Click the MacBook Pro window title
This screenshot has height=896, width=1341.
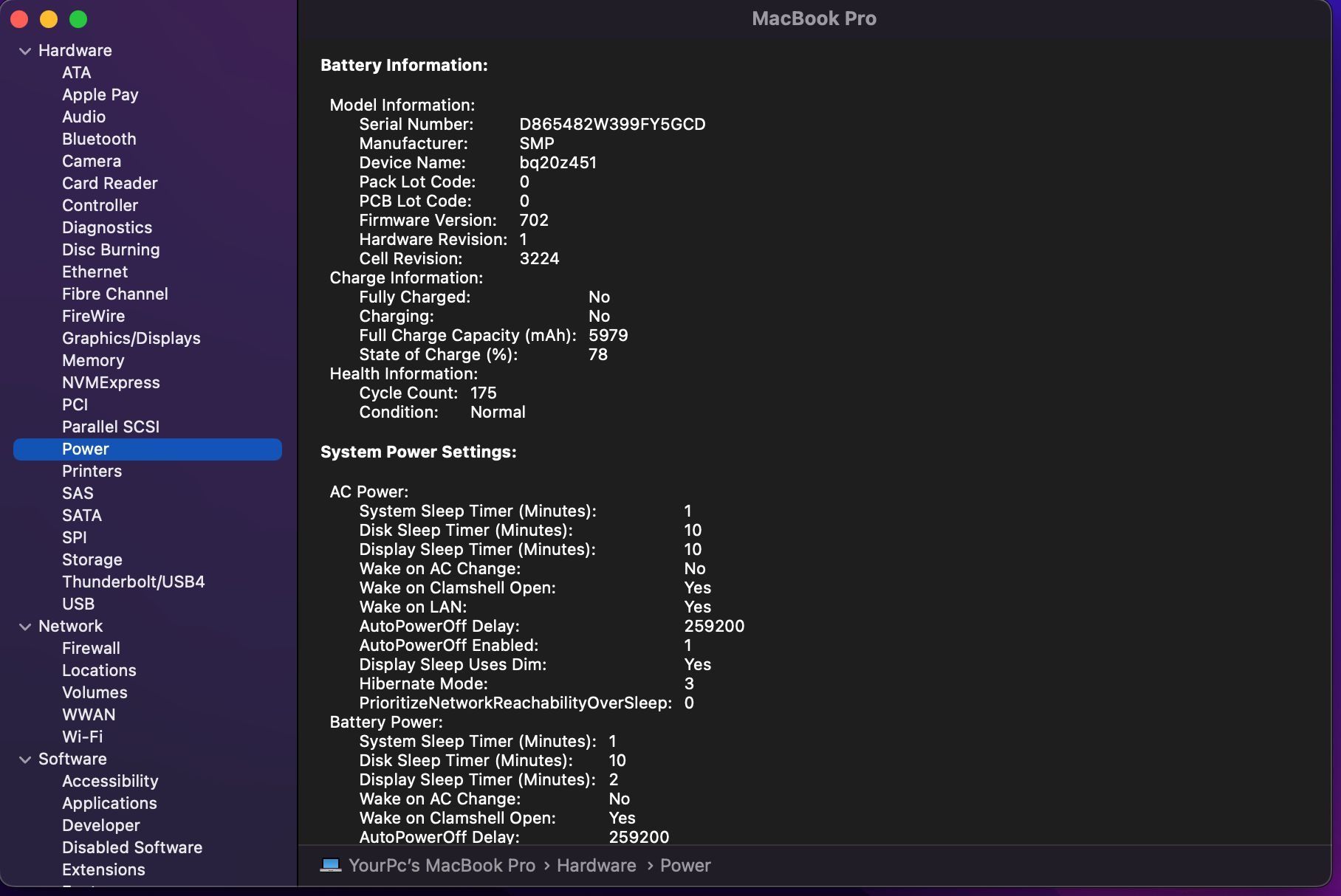tap(814, 18)
